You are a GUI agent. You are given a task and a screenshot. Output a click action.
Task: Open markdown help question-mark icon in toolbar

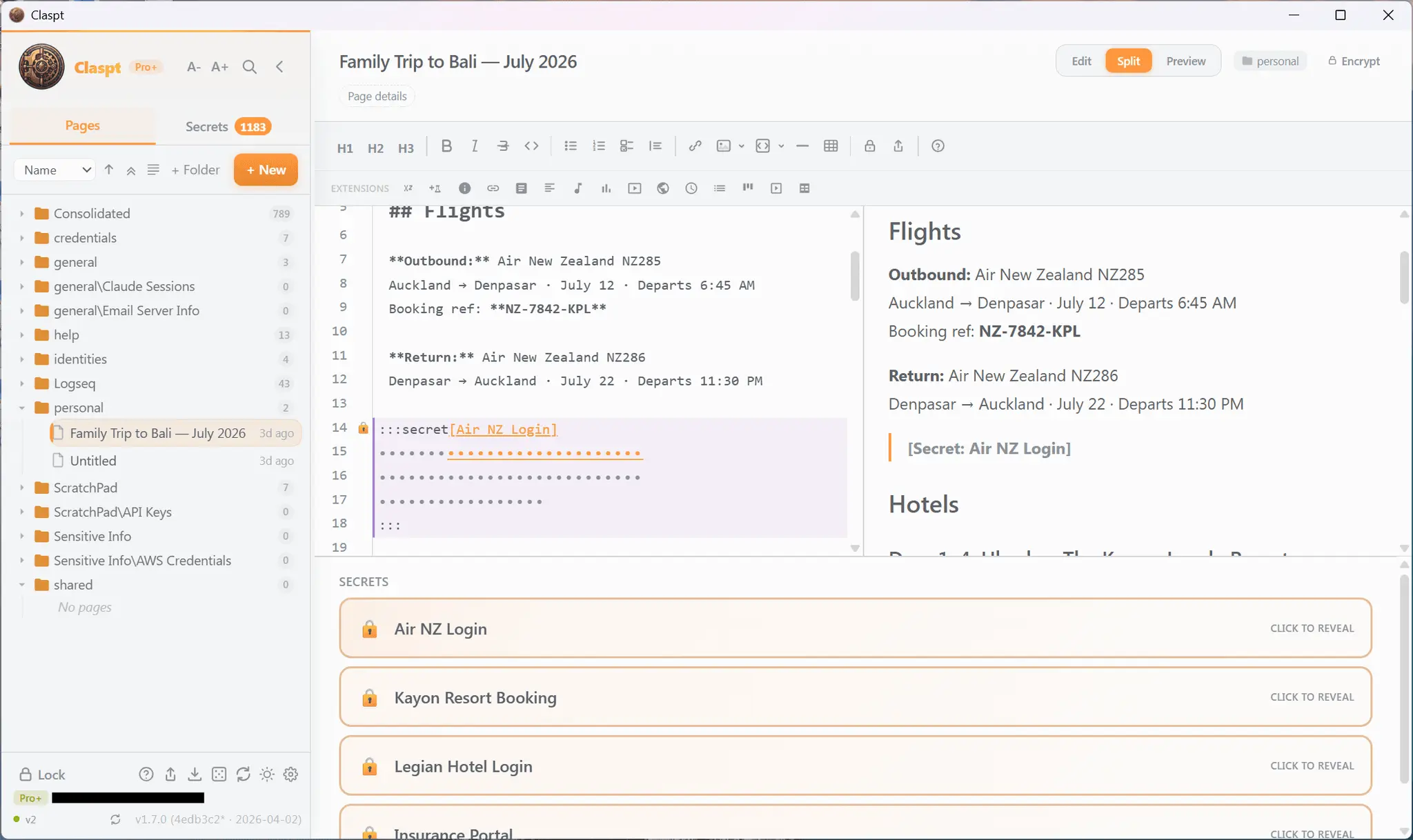(938, 146)
